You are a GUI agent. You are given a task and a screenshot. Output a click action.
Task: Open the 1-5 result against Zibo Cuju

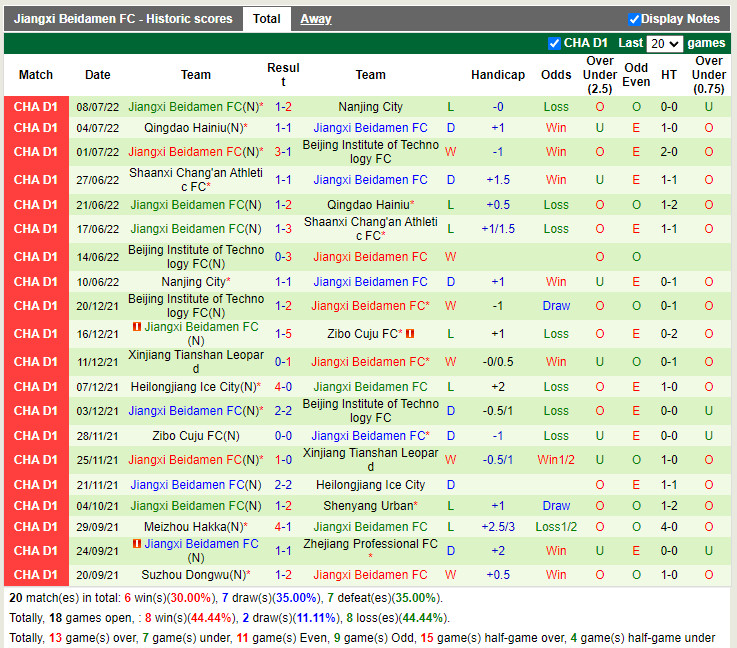pos(283,334)
